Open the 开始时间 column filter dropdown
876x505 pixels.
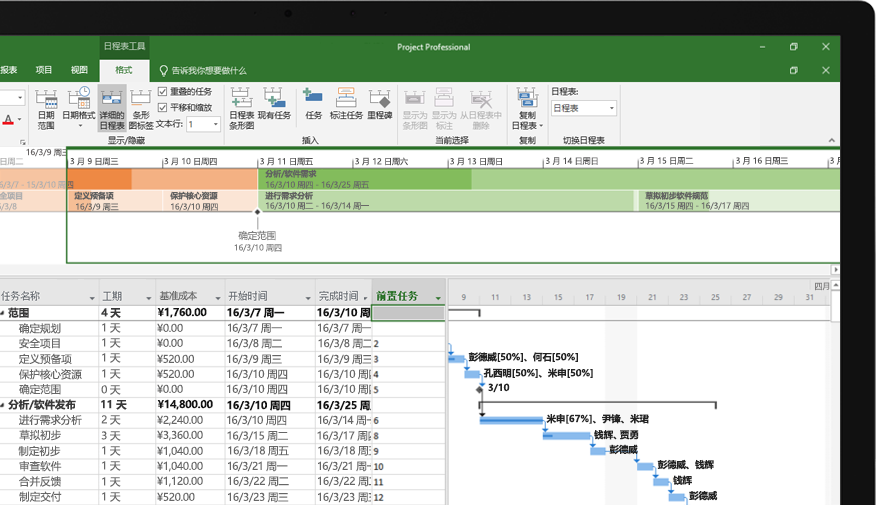(308, 298)
